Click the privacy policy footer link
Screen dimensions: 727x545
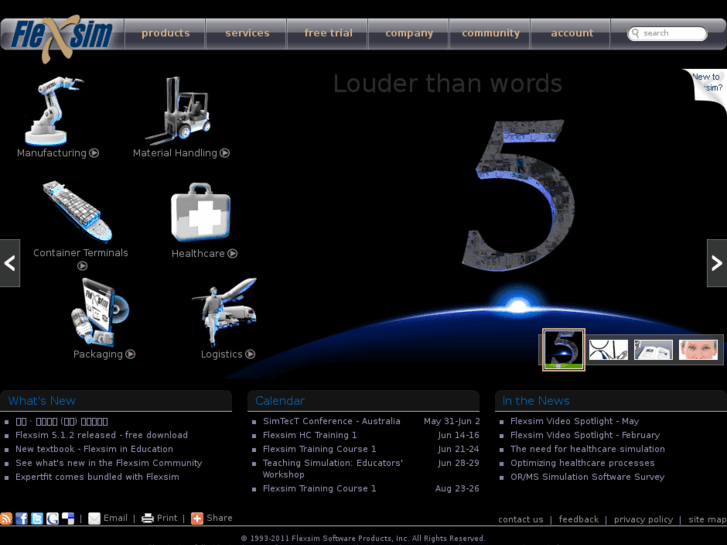click(644, 519)
